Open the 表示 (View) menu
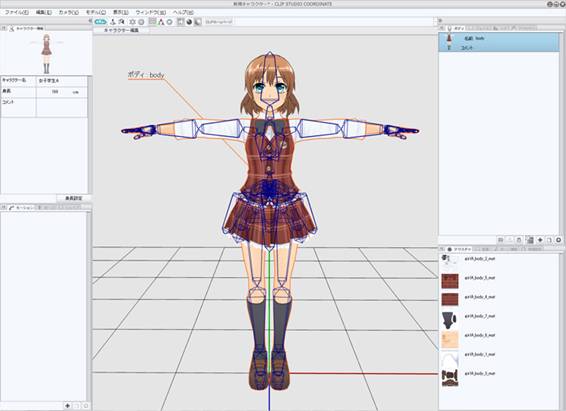This screenshot has width=566, height=411. click(121, 12)
